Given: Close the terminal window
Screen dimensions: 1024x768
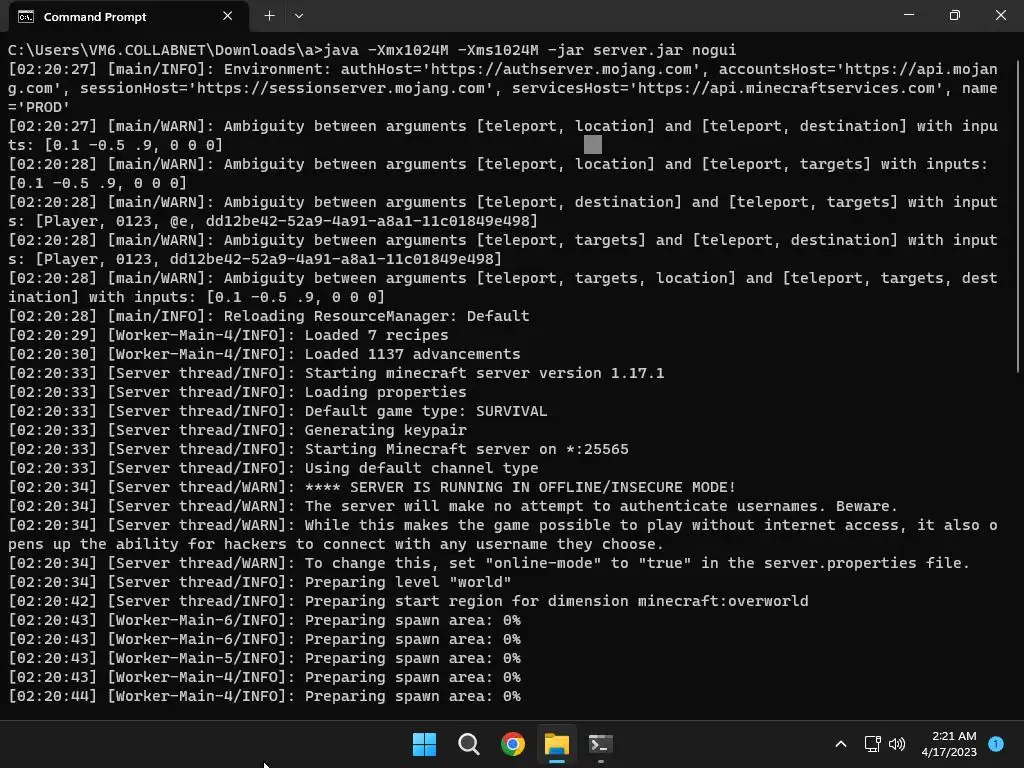Looking at the screenshot, I should click(1000, 15).
